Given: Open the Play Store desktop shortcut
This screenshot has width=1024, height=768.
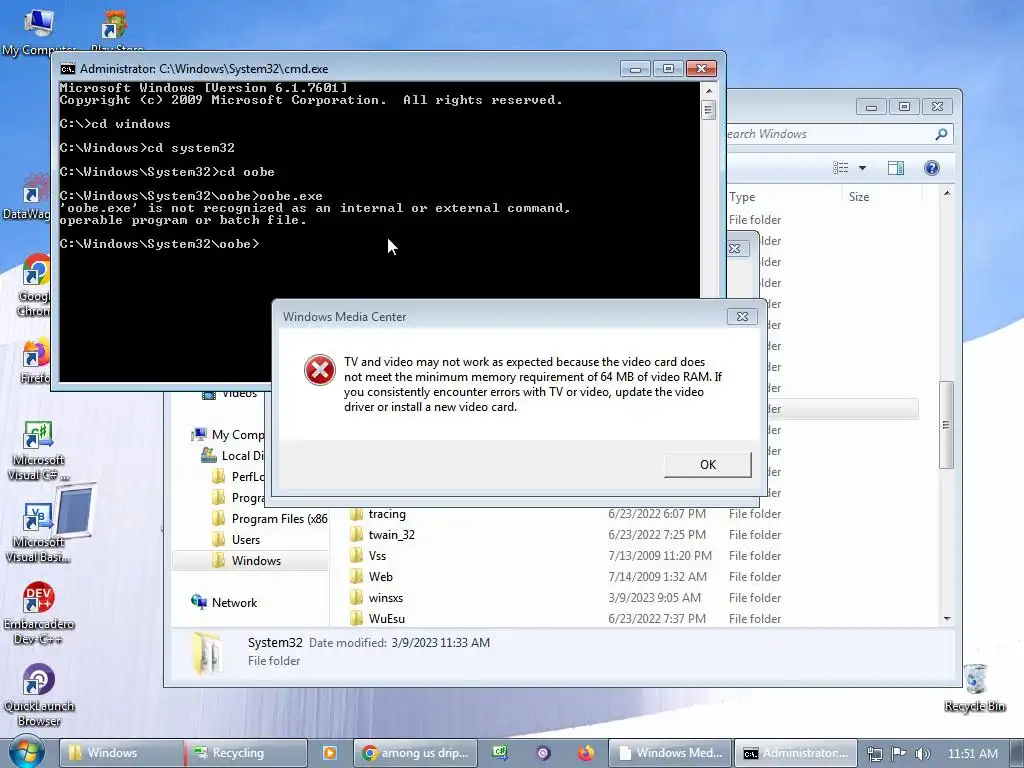Looking at the screenshot, I should (116, 31).
